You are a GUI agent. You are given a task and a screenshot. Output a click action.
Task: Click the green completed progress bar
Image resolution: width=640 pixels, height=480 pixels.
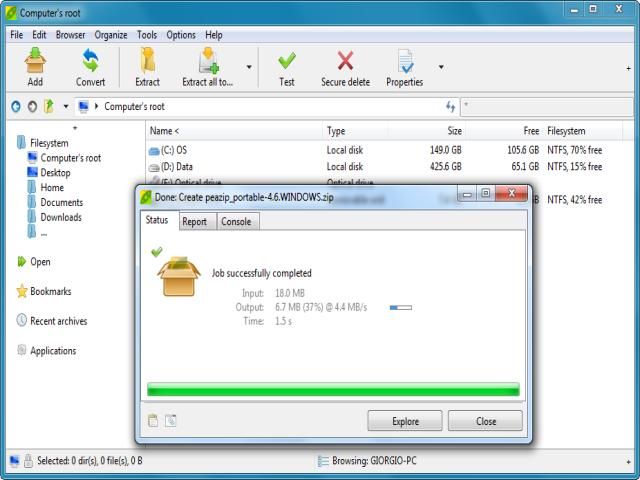[x=333, y=389]
